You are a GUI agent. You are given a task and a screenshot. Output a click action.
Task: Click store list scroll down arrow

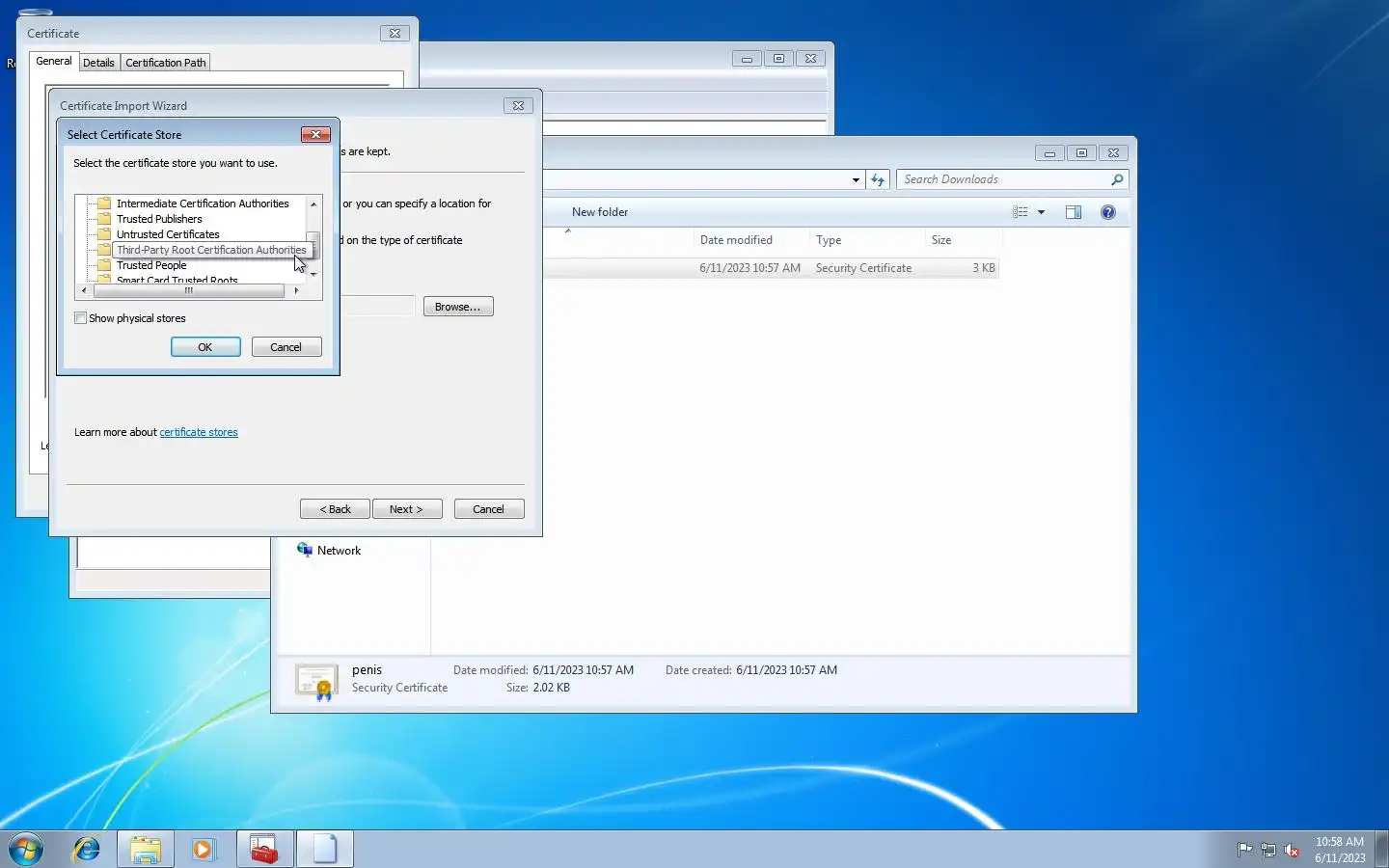click(x=313, y=275)
